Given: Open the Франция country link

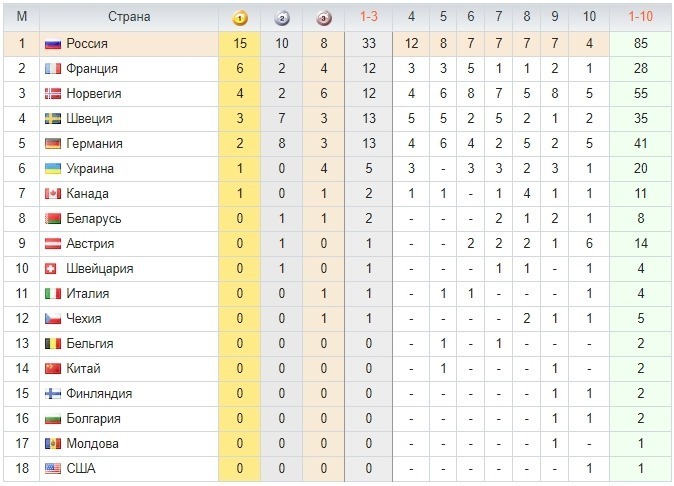Looking at the screenshot, I should coord(92,69).
